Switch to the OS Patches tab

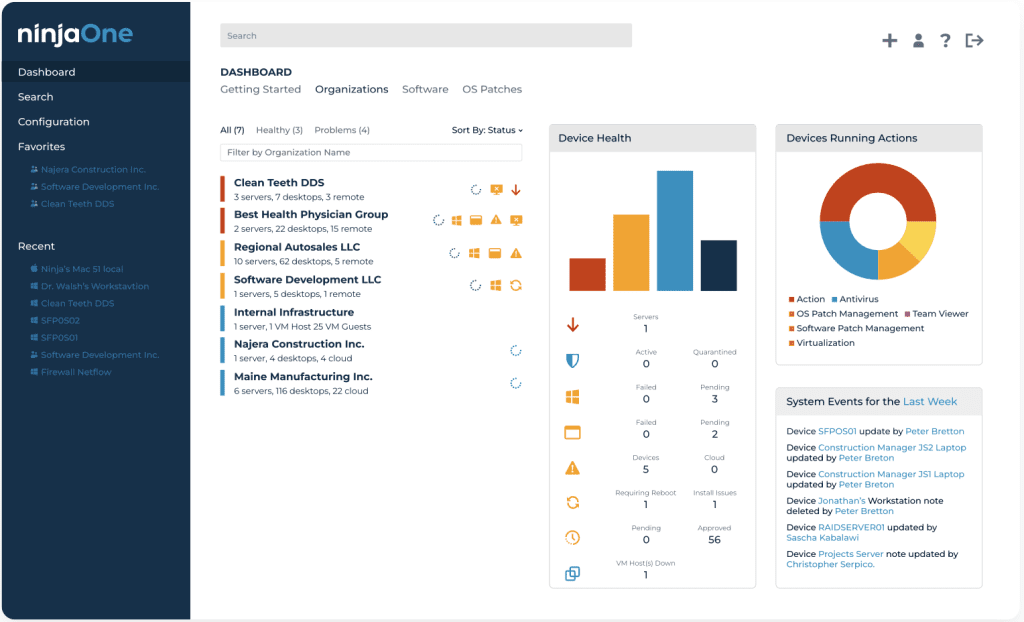tap(492, 89)
